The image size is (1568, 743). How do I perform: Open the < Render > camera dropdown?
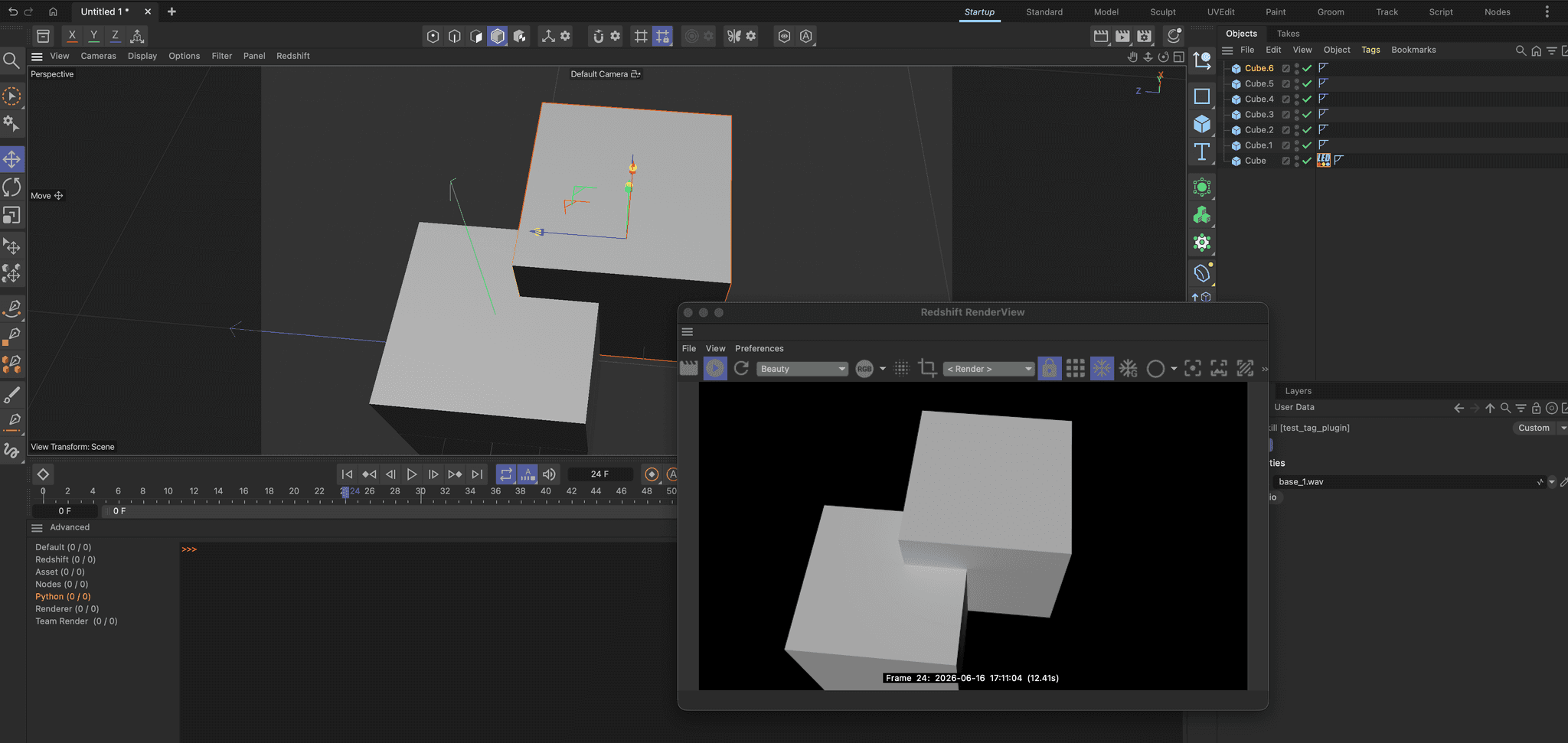pyautogui.click(x=988, y=369)
